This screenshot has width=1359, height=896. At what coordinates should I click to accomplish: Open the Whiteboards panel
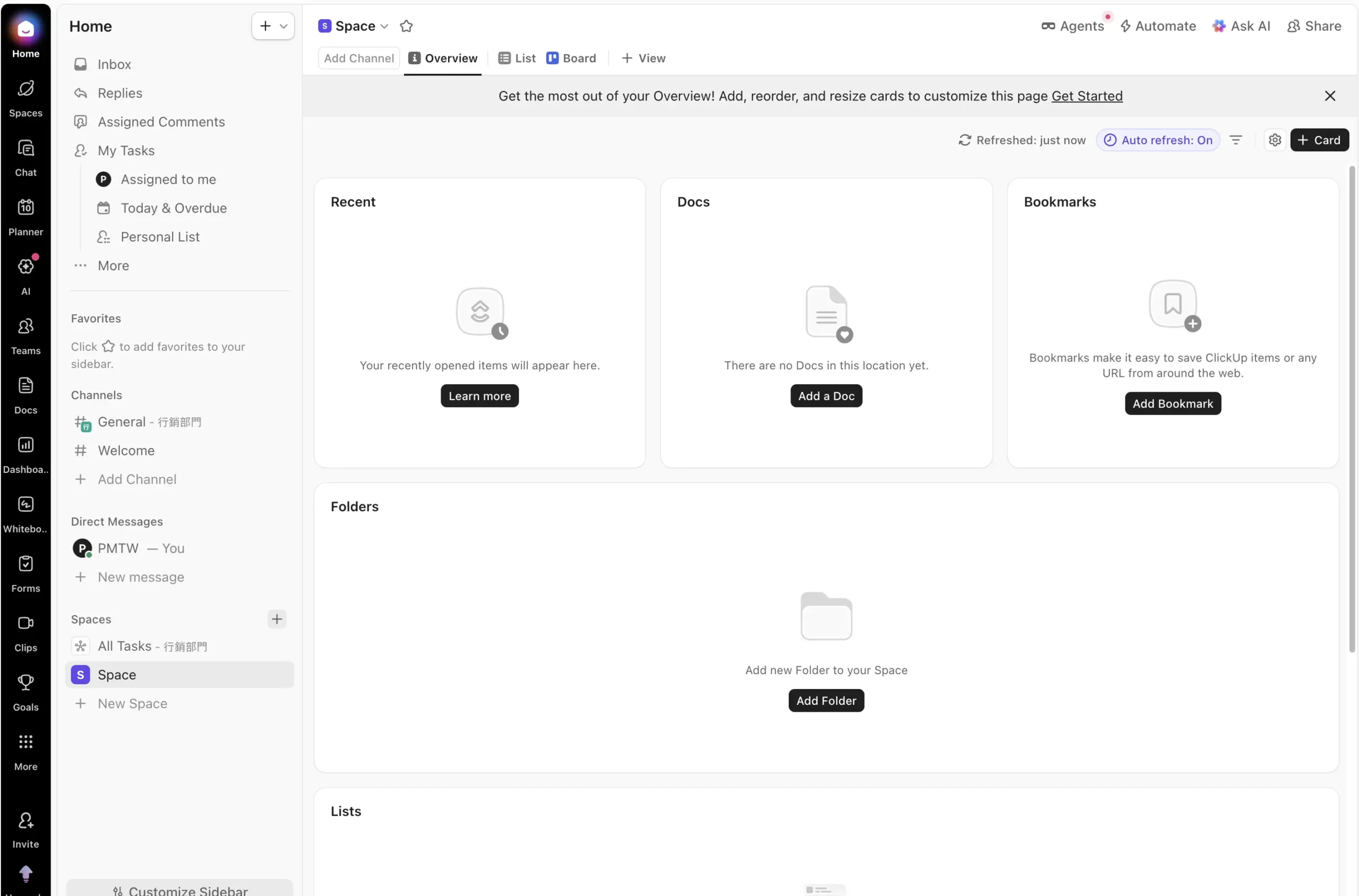(25, 511)
